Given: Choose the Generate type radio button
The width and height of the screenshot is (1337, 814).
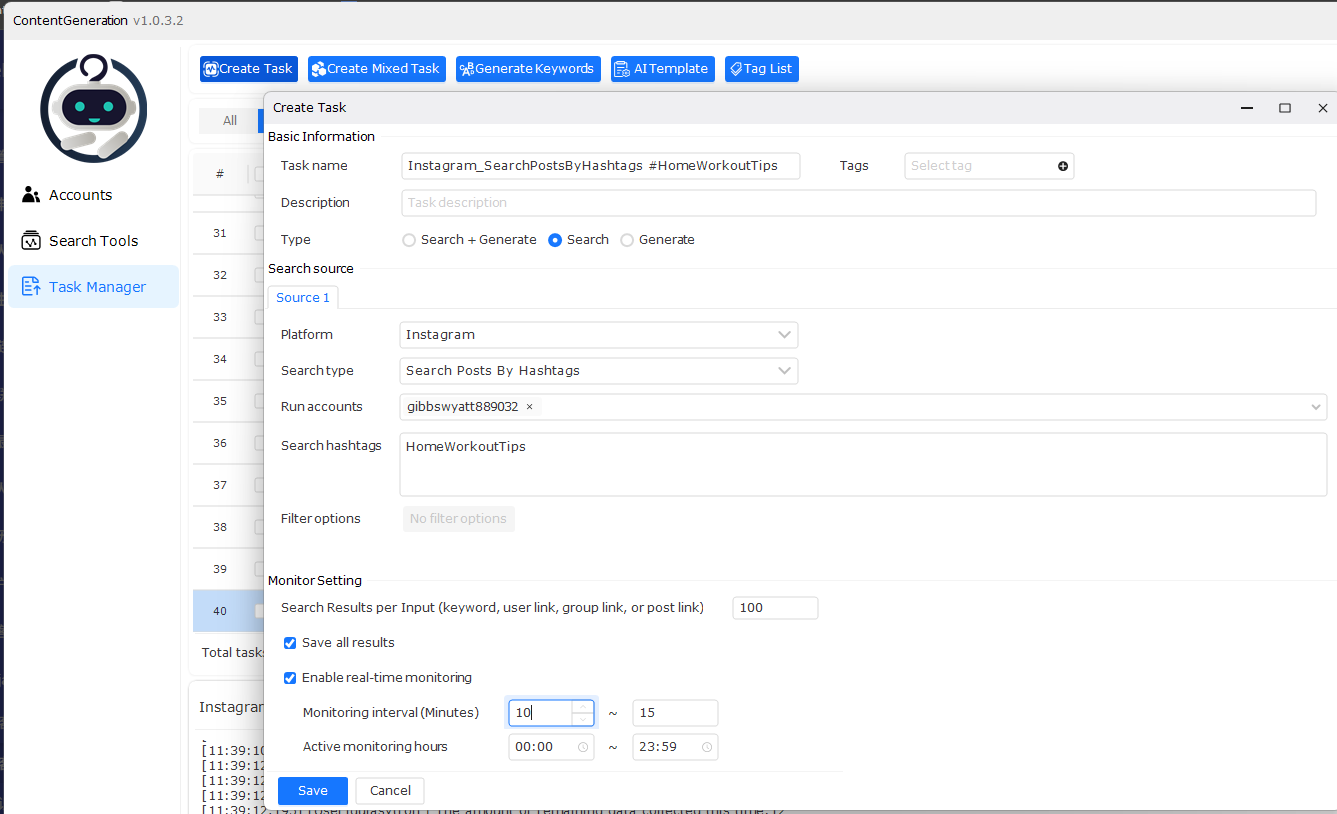Looking at the screenshot, I should 627,240.
